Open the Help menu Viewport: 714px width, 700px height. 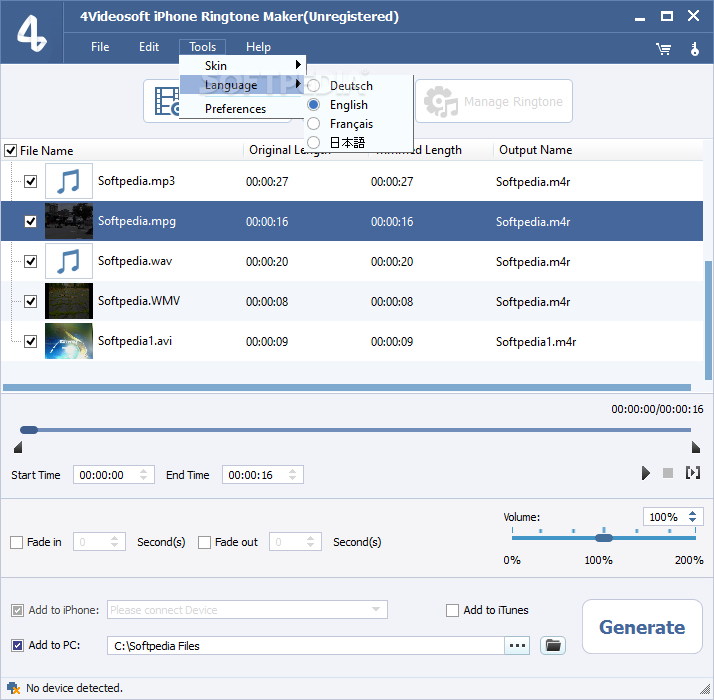point(258,47)
